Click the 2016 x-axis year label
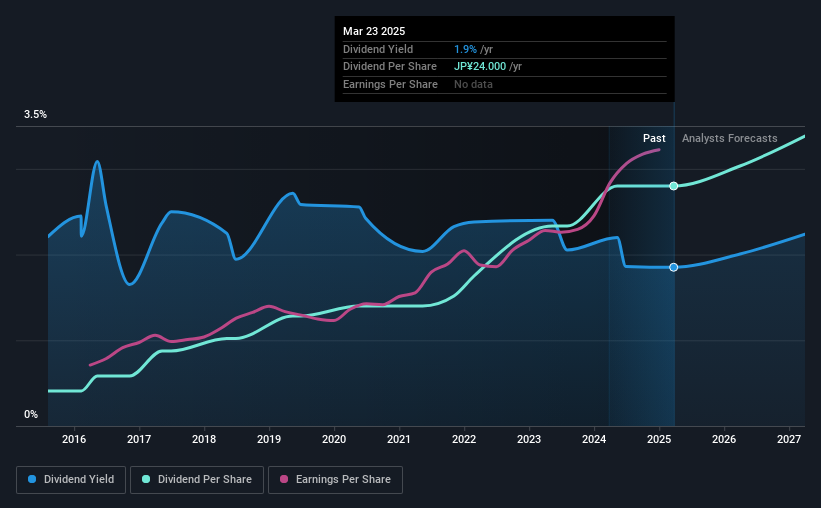Image resolution: width=821 pixels, height=508 pixels. [x=74, y=439]
